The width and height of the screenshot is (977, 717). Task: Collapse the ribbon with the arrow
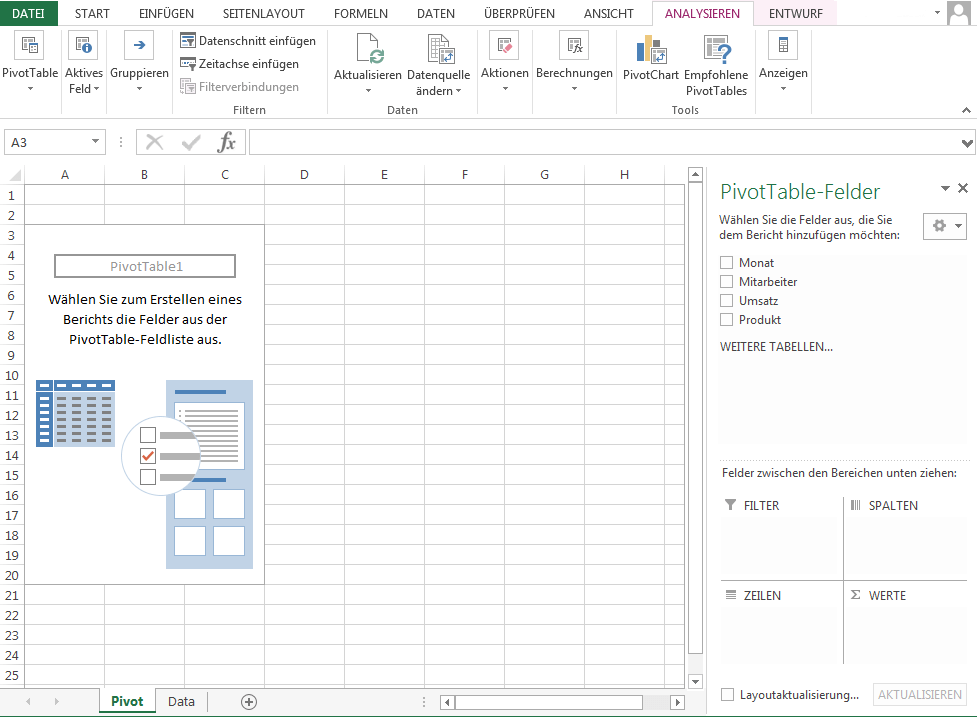coord(966,110)
